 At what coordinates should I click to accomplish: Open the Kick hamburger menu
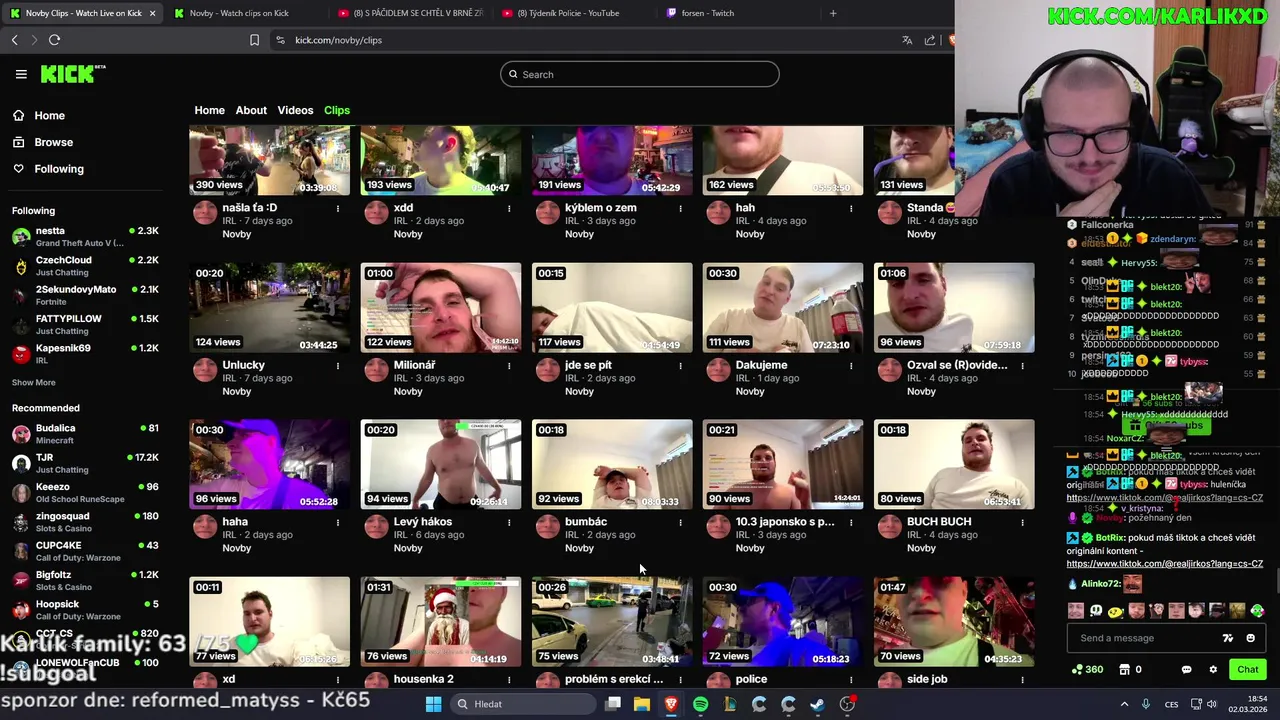pyautogui.click(x=21, y=74)
